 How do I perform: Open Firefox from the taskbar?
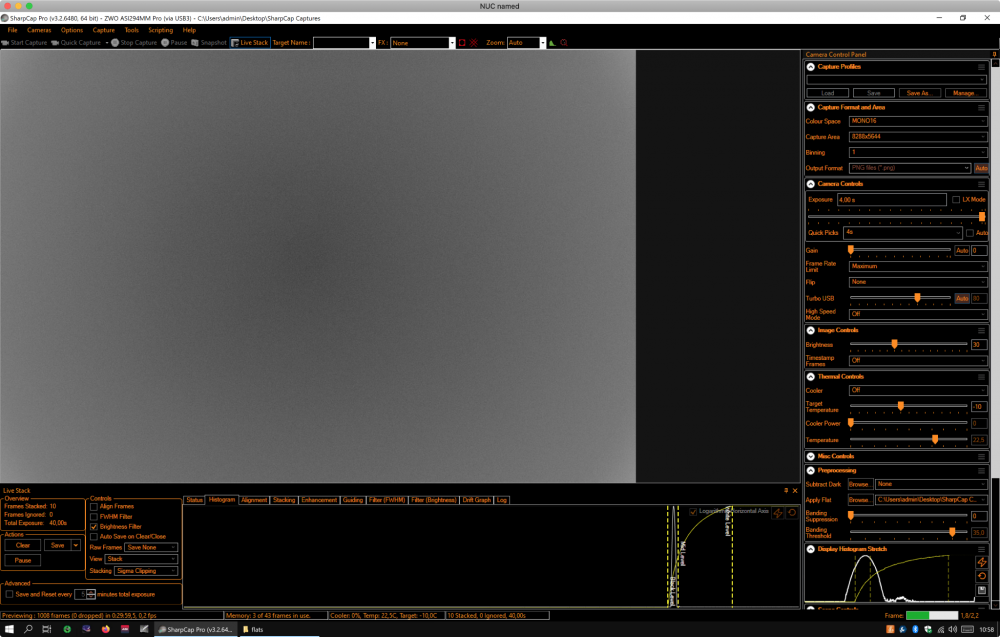coord(105,629)
